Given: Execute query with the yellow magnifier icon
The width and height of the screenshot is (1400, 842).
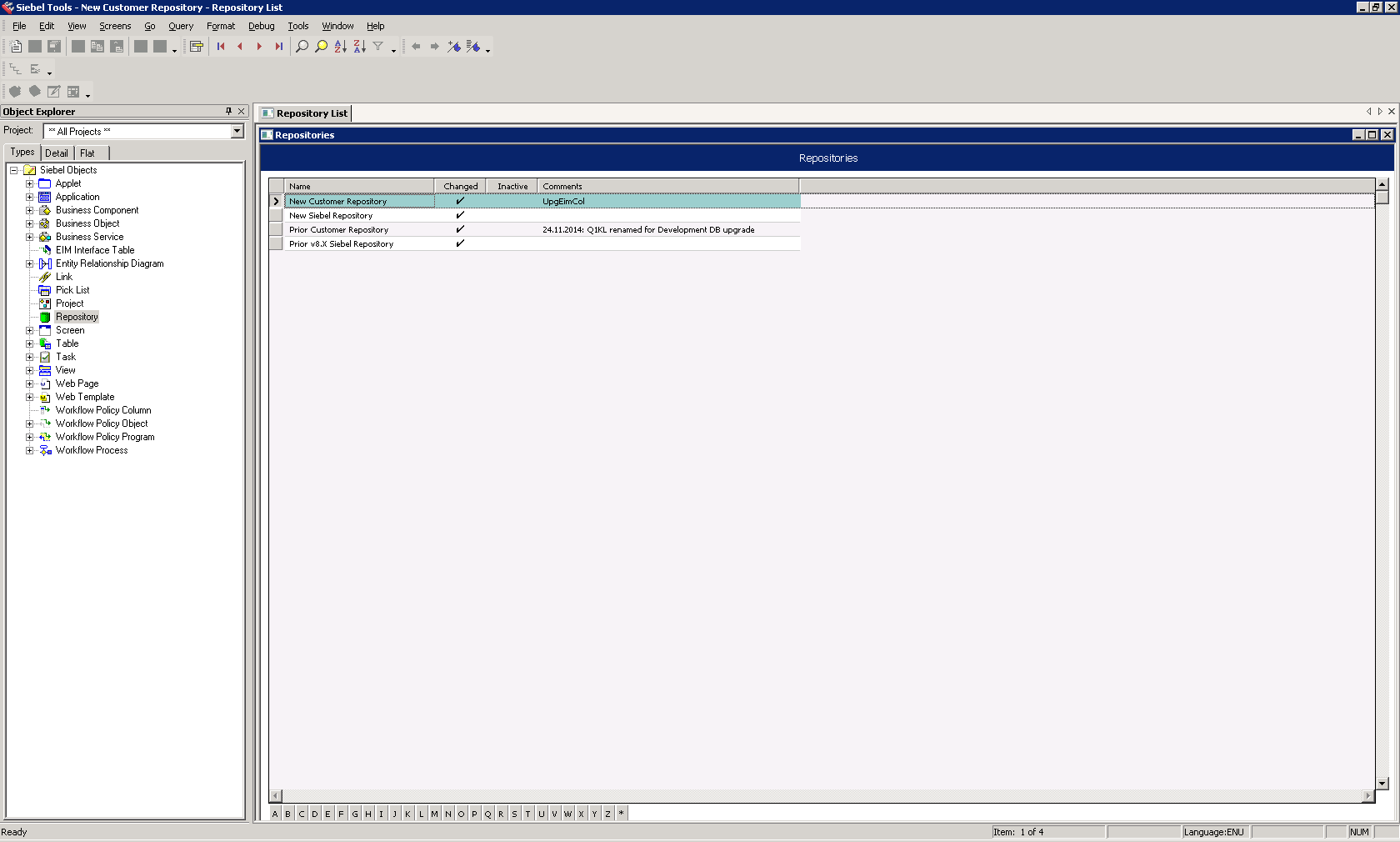Looking at the screenshot, I should (x=322, y=47).
